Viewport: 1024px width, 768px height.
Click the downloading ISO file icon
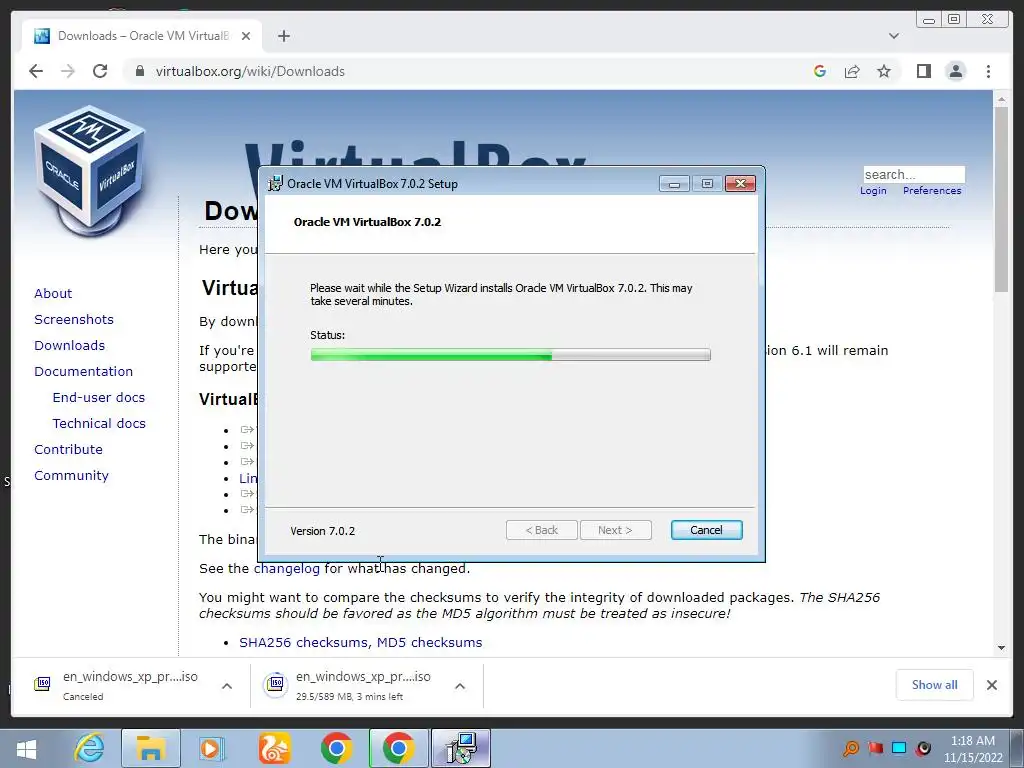coord(276,684)
